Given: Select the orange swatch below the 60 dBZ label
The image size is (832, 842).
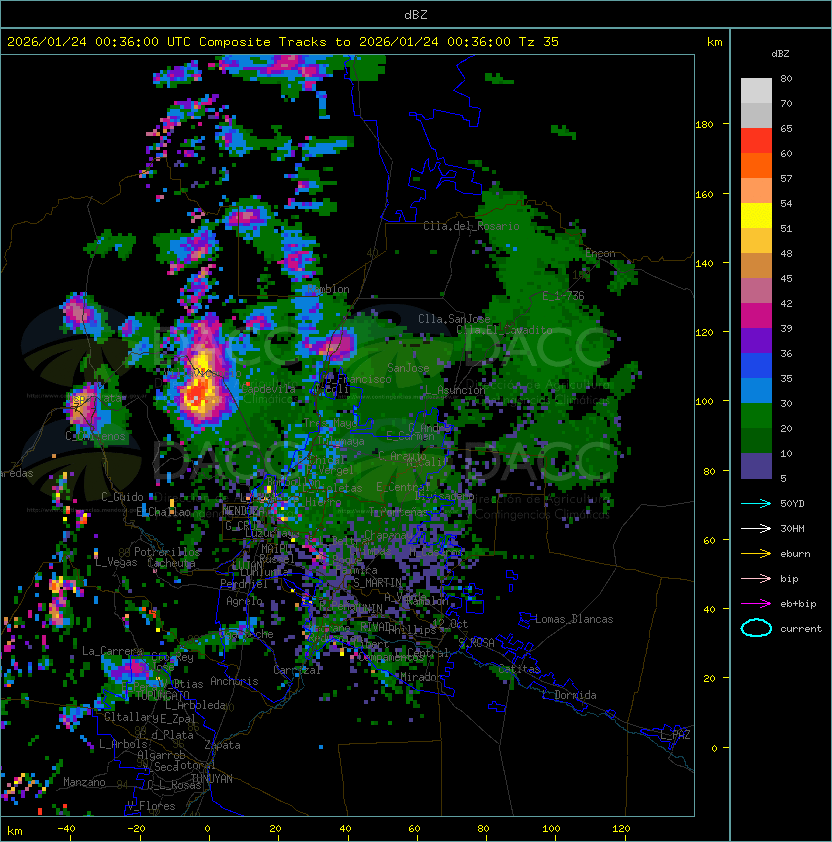Looking at the screenshot, I should point(756,165).
